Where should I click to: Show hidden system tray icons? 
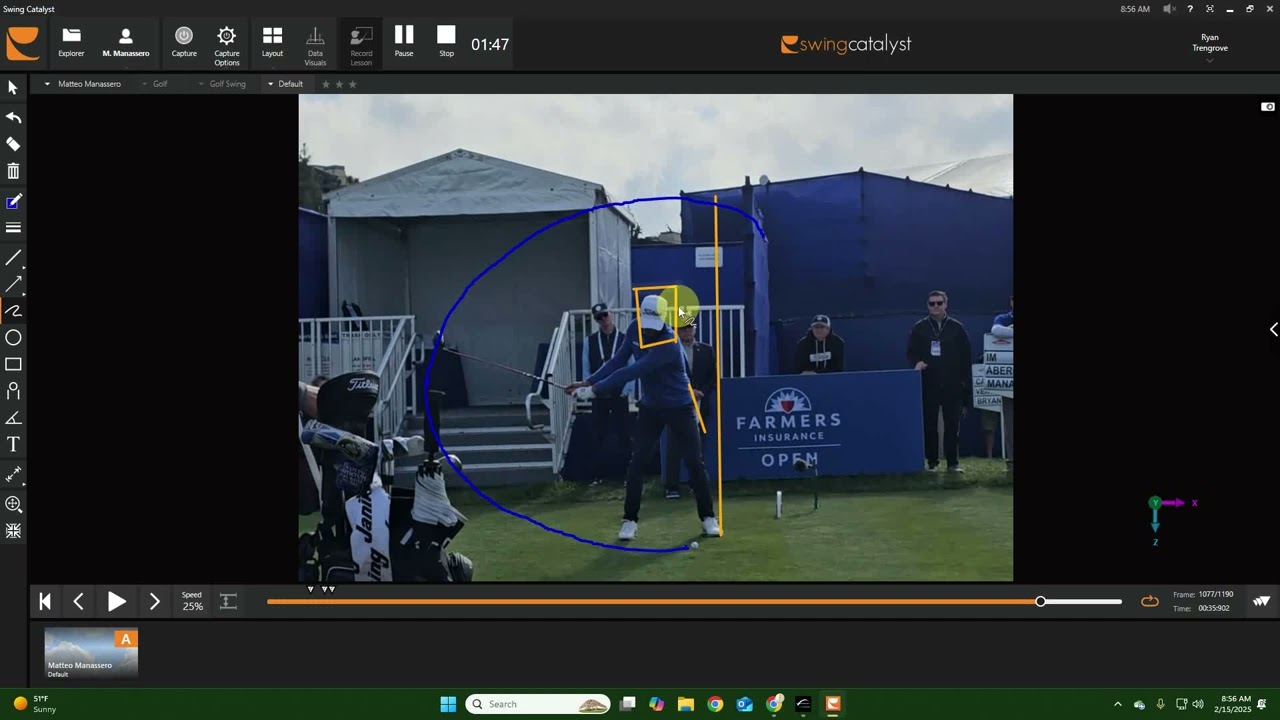point(1118,704)
